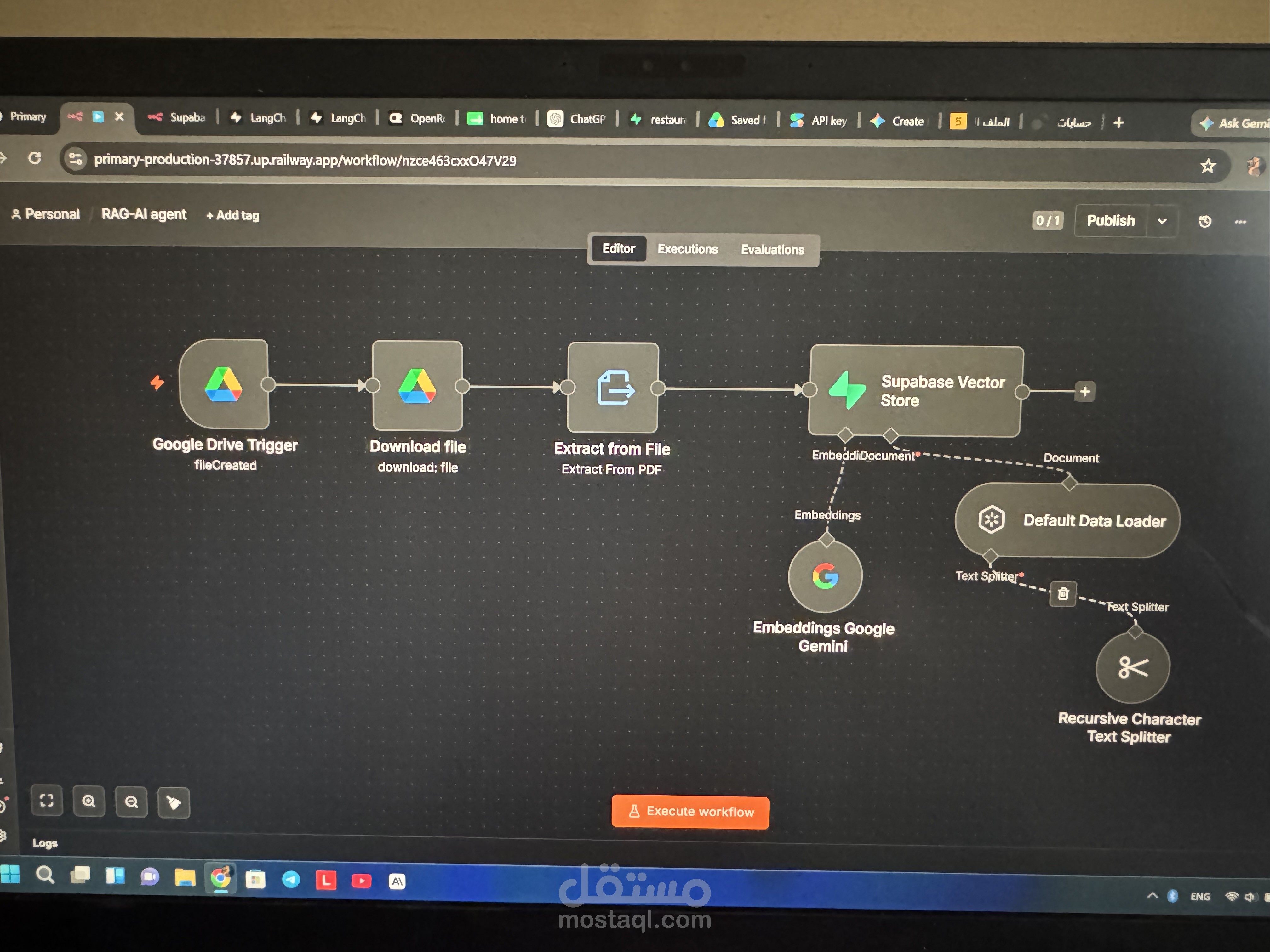The height and width of the screenshot is (952, 1270).
Task: Zoom out of the canvas
Action: (131, 802)
